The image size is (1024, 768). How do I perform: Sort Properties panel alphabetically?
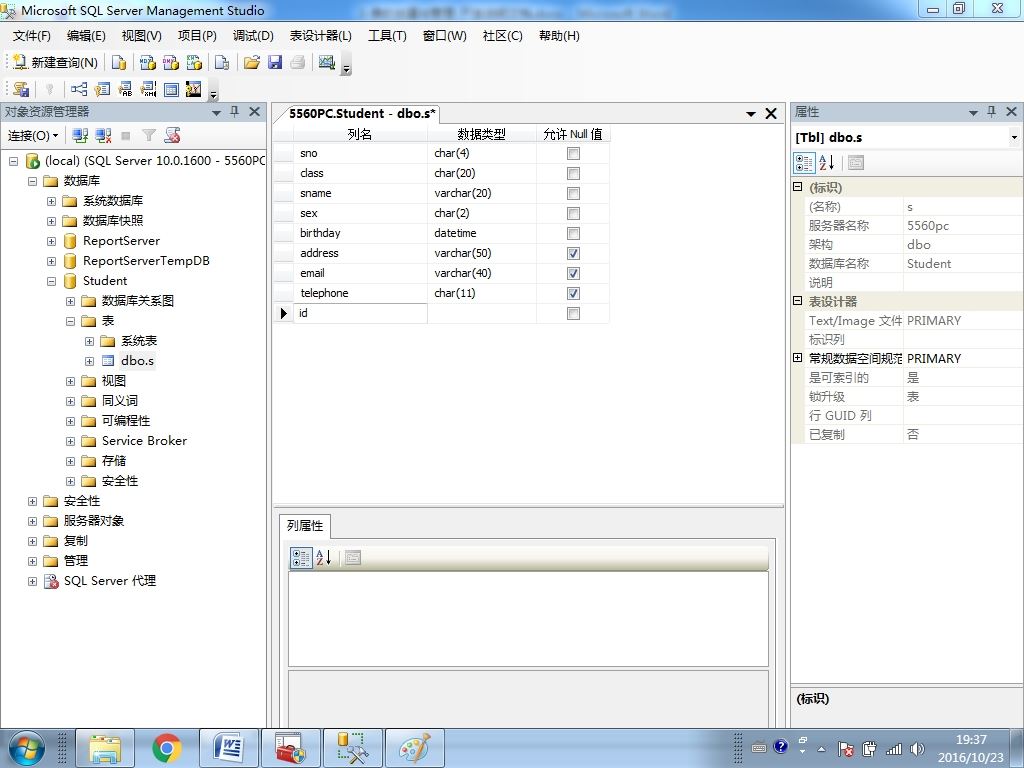[826, 163]
